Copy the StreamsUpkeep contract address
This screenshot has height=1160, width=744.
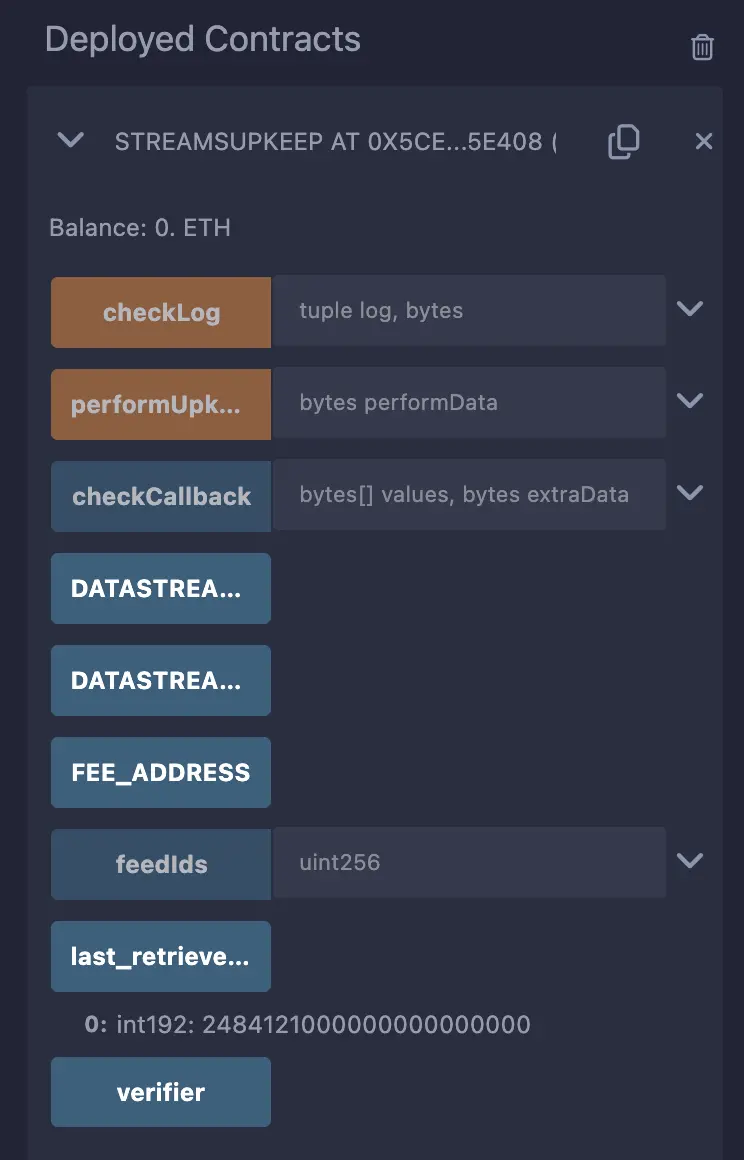pyautogui.click(x=623, y=141)
